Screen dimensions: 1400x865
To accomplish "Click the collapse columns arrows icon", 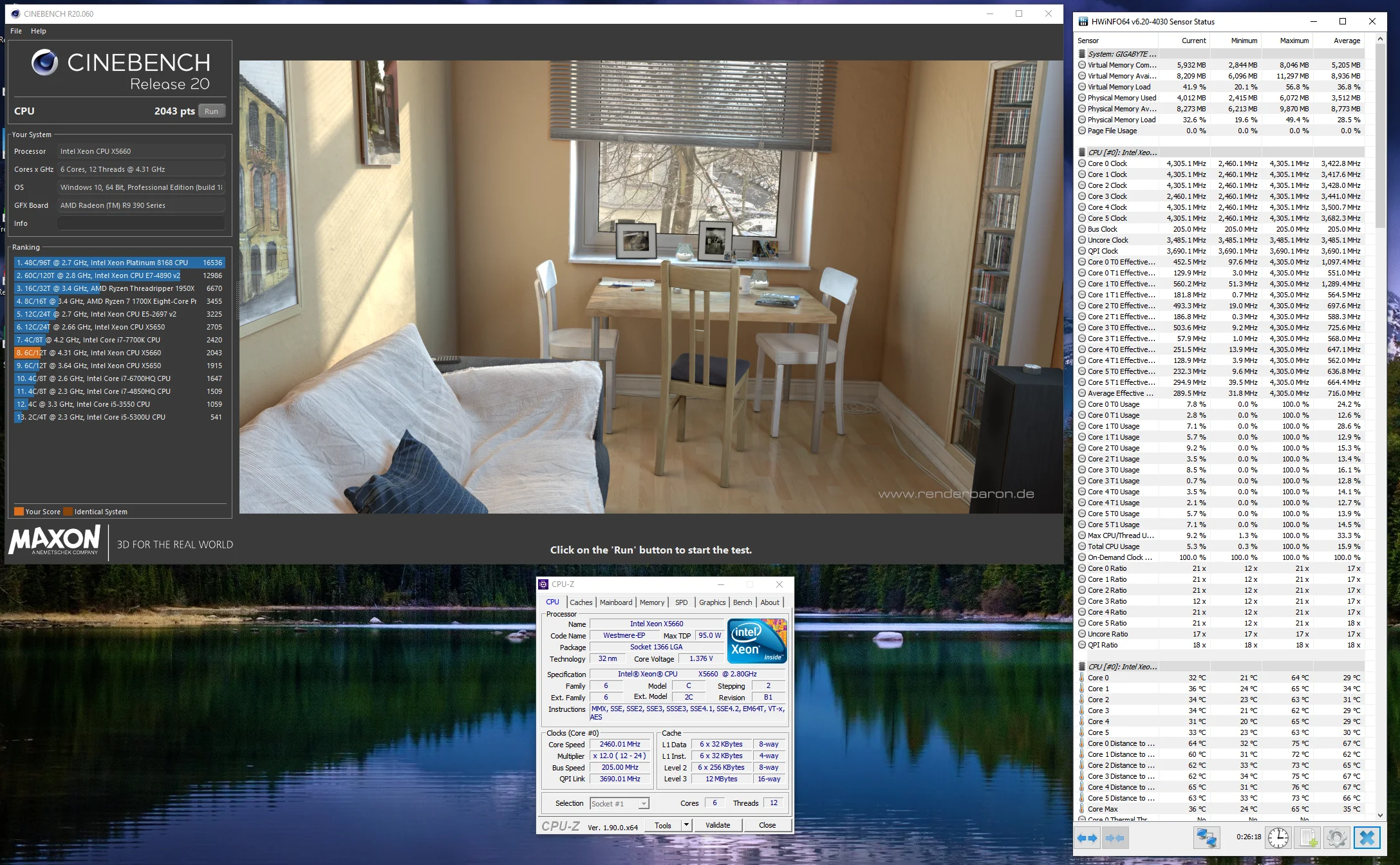I will (1115, 838).
